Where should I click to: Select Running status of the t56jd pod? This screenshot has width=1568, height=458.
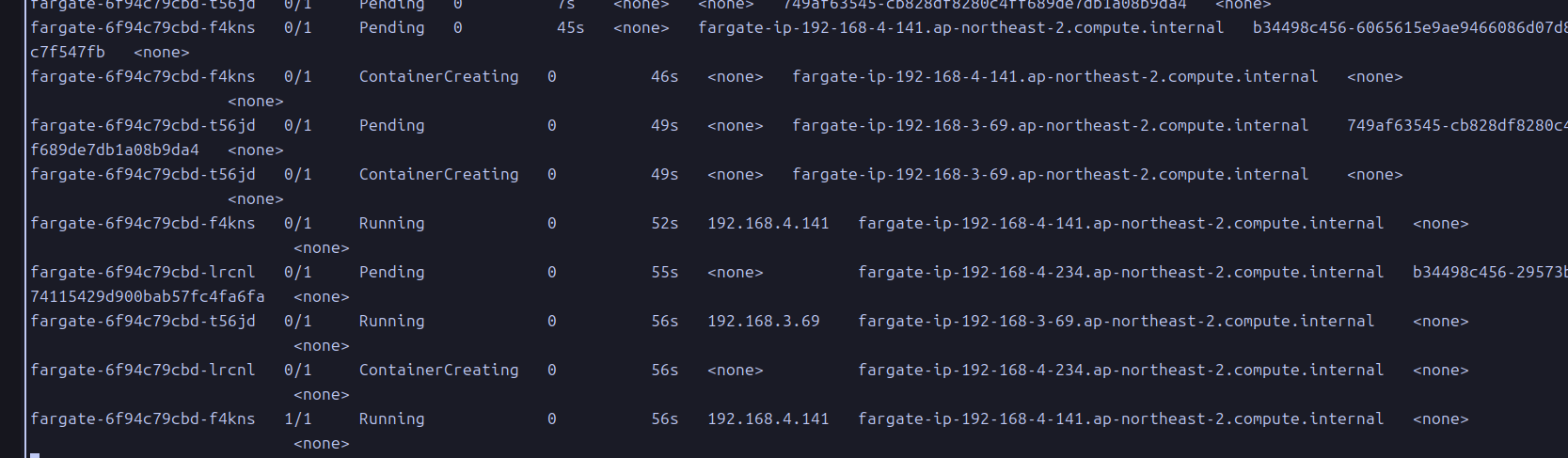[391, 322]
